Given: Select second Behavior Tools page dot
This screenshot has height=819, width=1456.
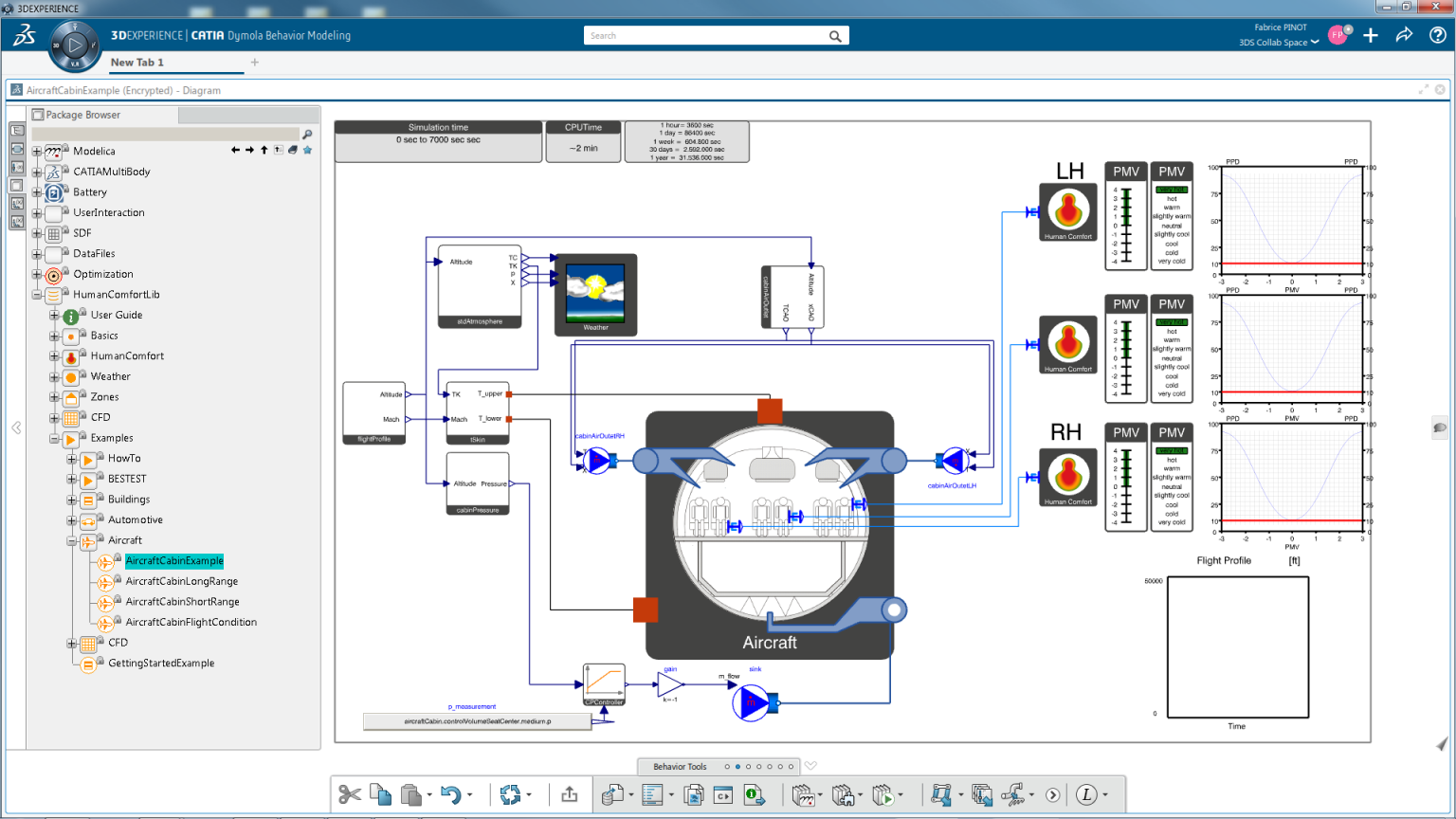Looking at the screenshot, I should coord(737,767).
